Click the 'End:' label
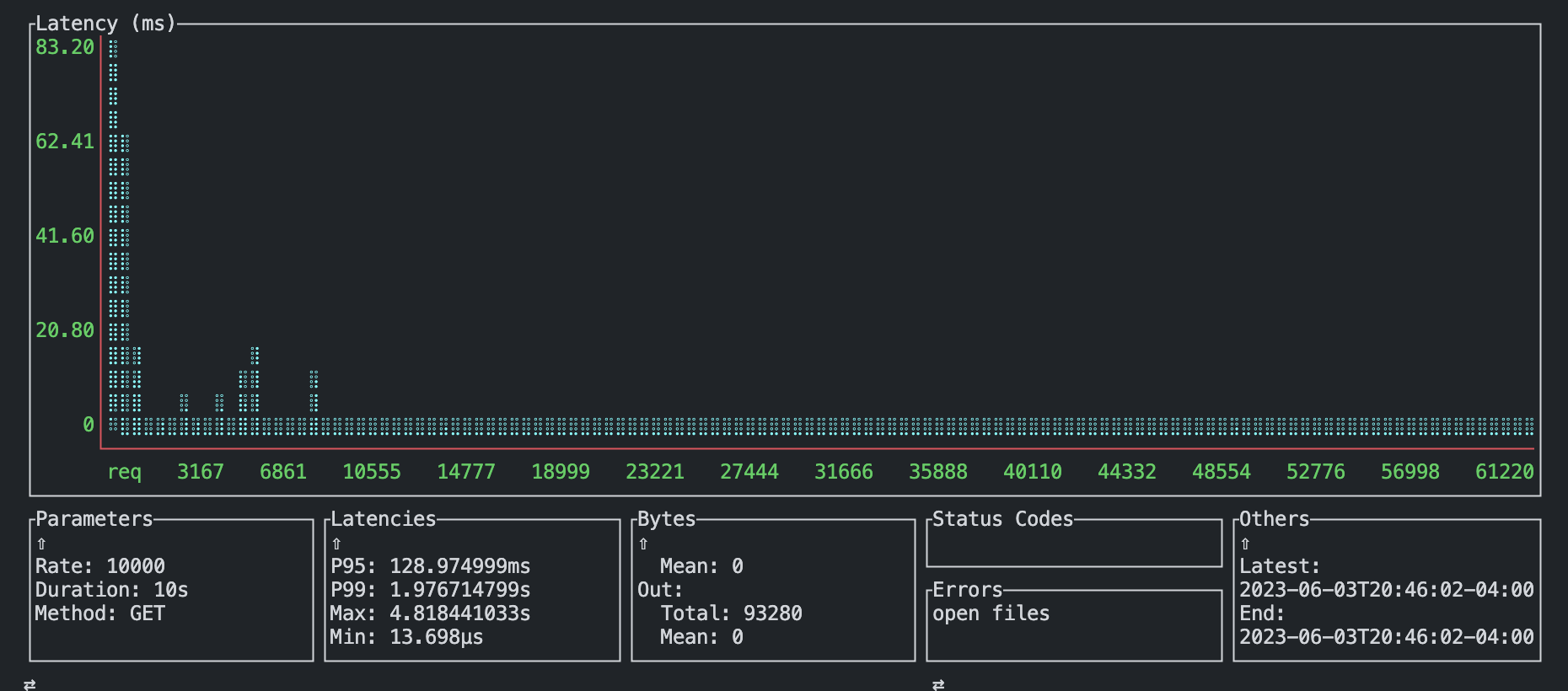This screenshot has height=691, width=1568. [1262, 613]
